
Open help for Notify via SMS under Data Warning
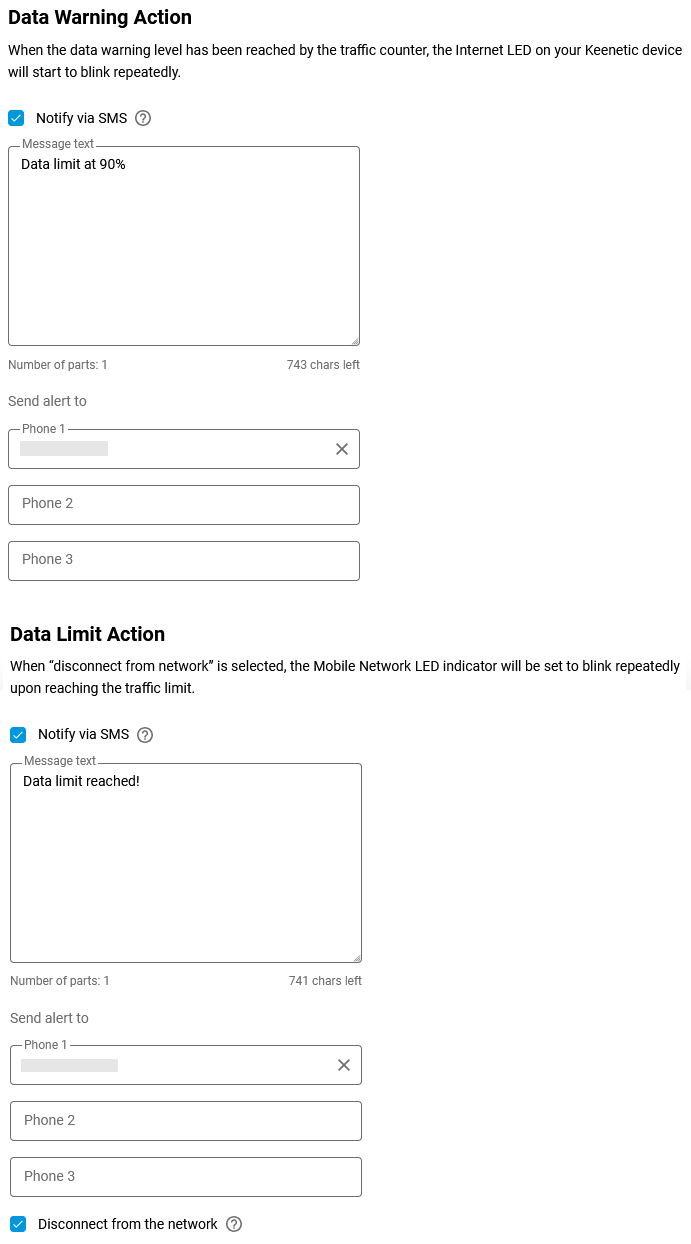142,118
